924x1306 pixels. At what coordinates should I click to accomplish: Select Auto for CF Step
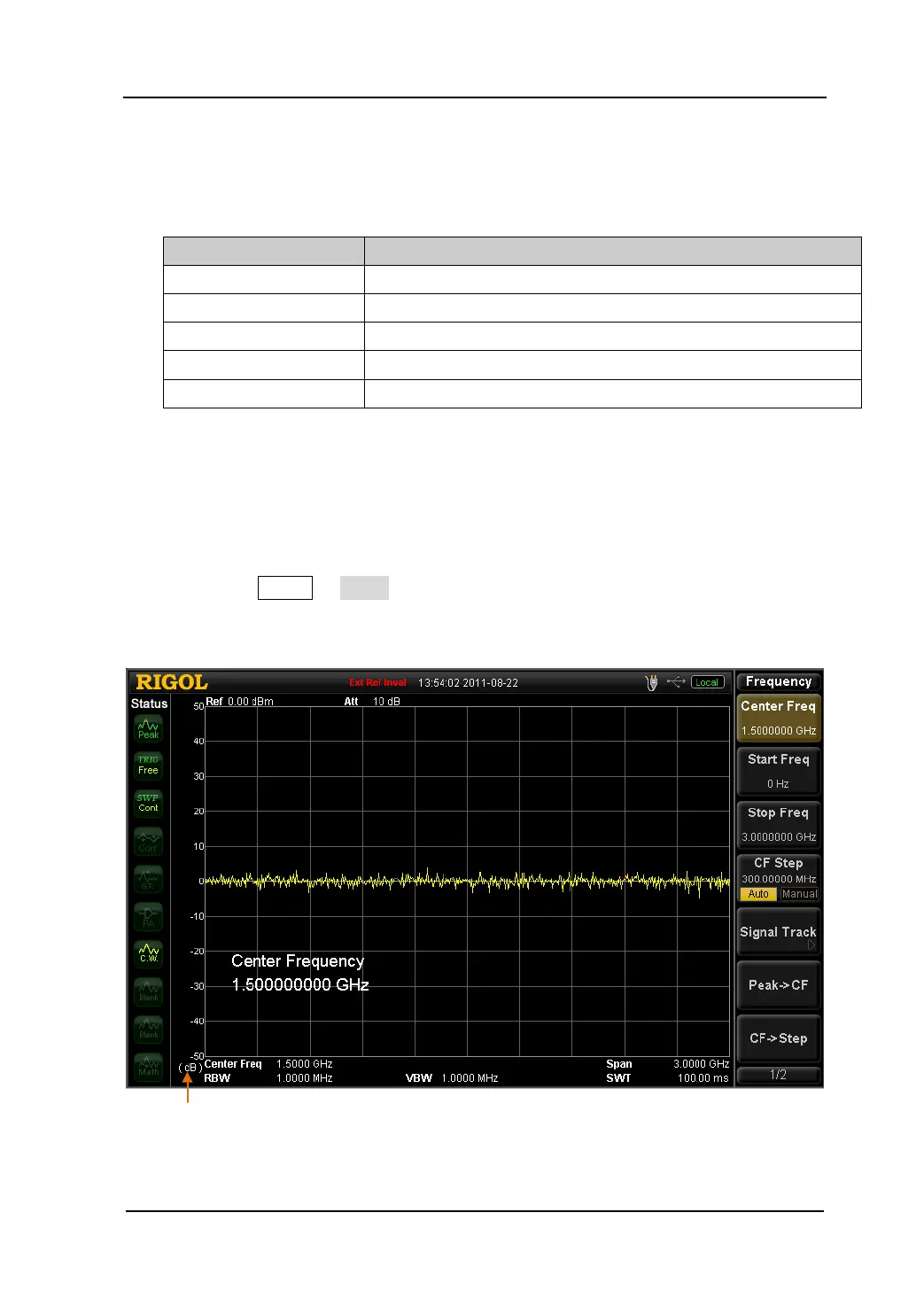coord(758,894)
